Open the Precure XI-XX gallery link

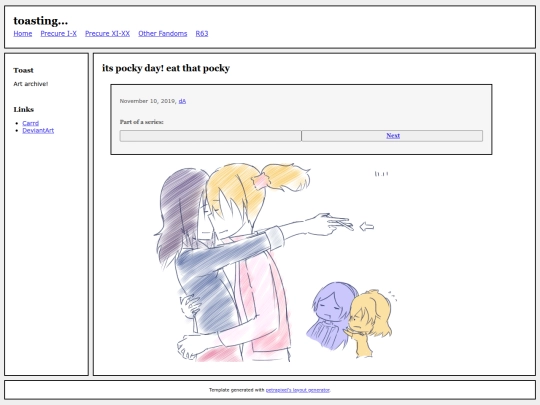tap(107, 33)
